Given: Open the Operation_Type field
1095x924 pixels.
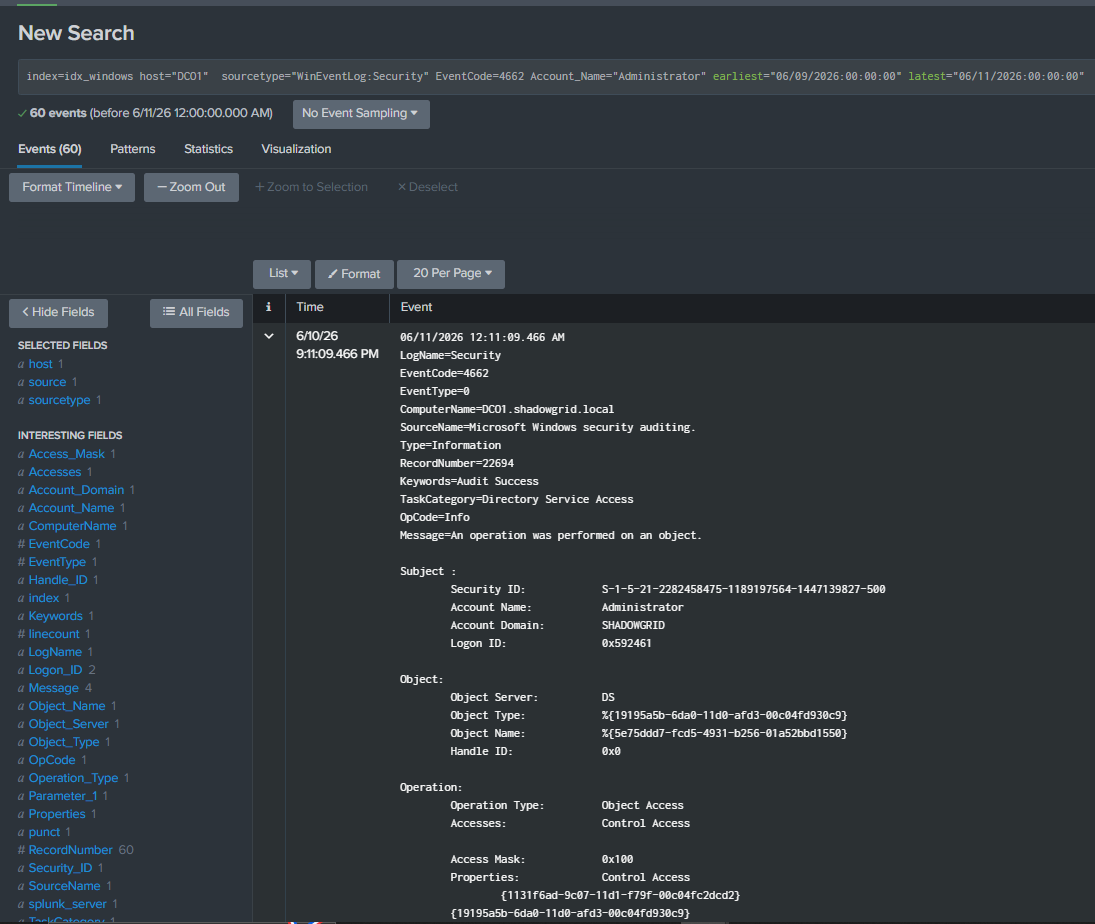Looking at the screenshot, I should [x=73, y=778].
